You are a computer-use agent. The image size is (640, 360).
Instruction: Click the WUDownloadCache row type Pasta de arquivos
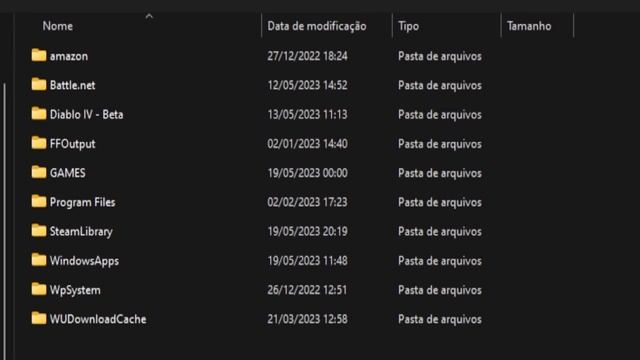coord(440,319)
